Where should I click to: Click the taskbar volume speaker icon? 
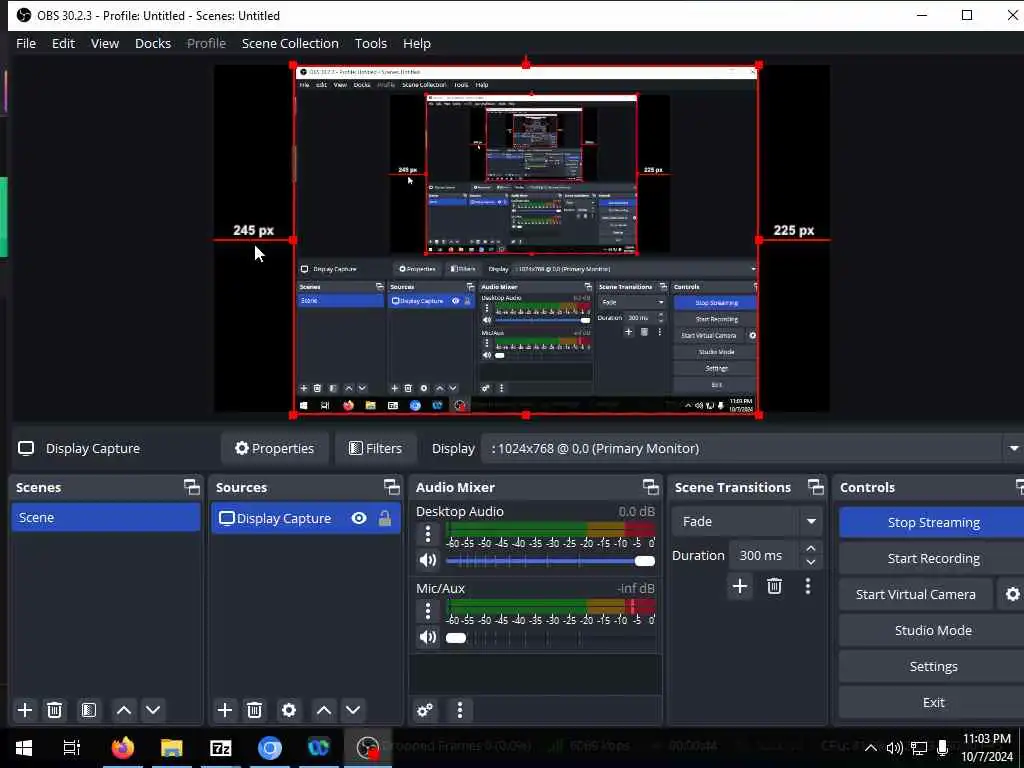(x=895, y=748)
